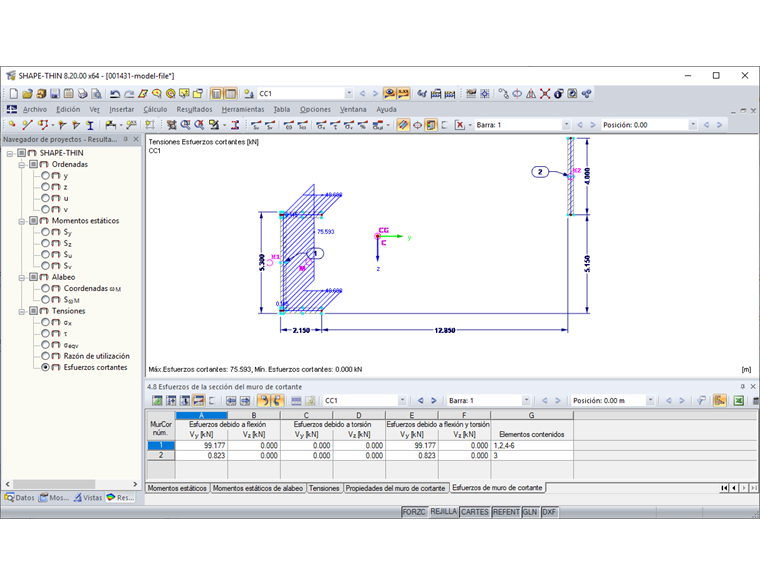Open Print Preview icon
The image size is (760, 585).
tap(96, 94)
